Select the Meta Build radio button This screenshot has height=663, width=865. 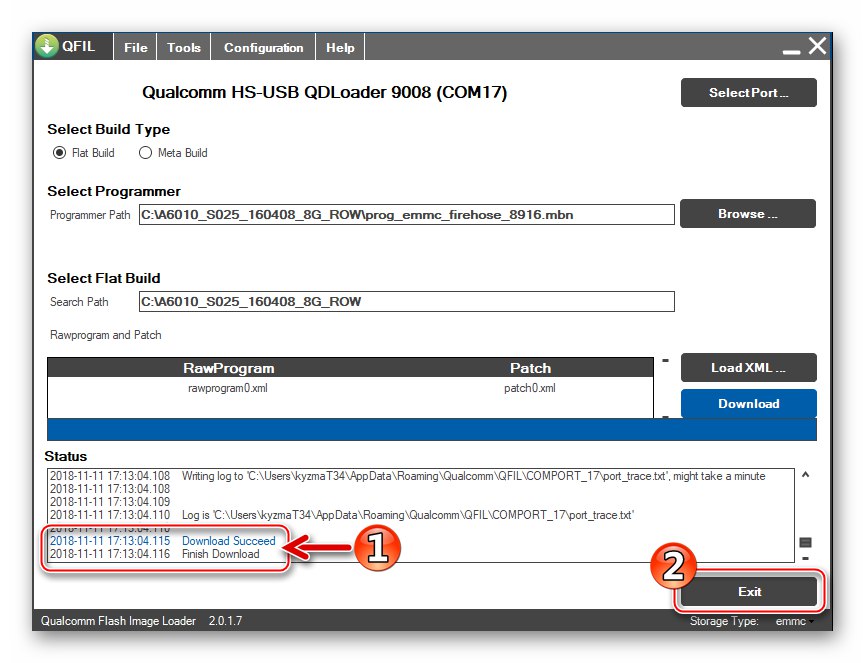(x=145, y=153)
